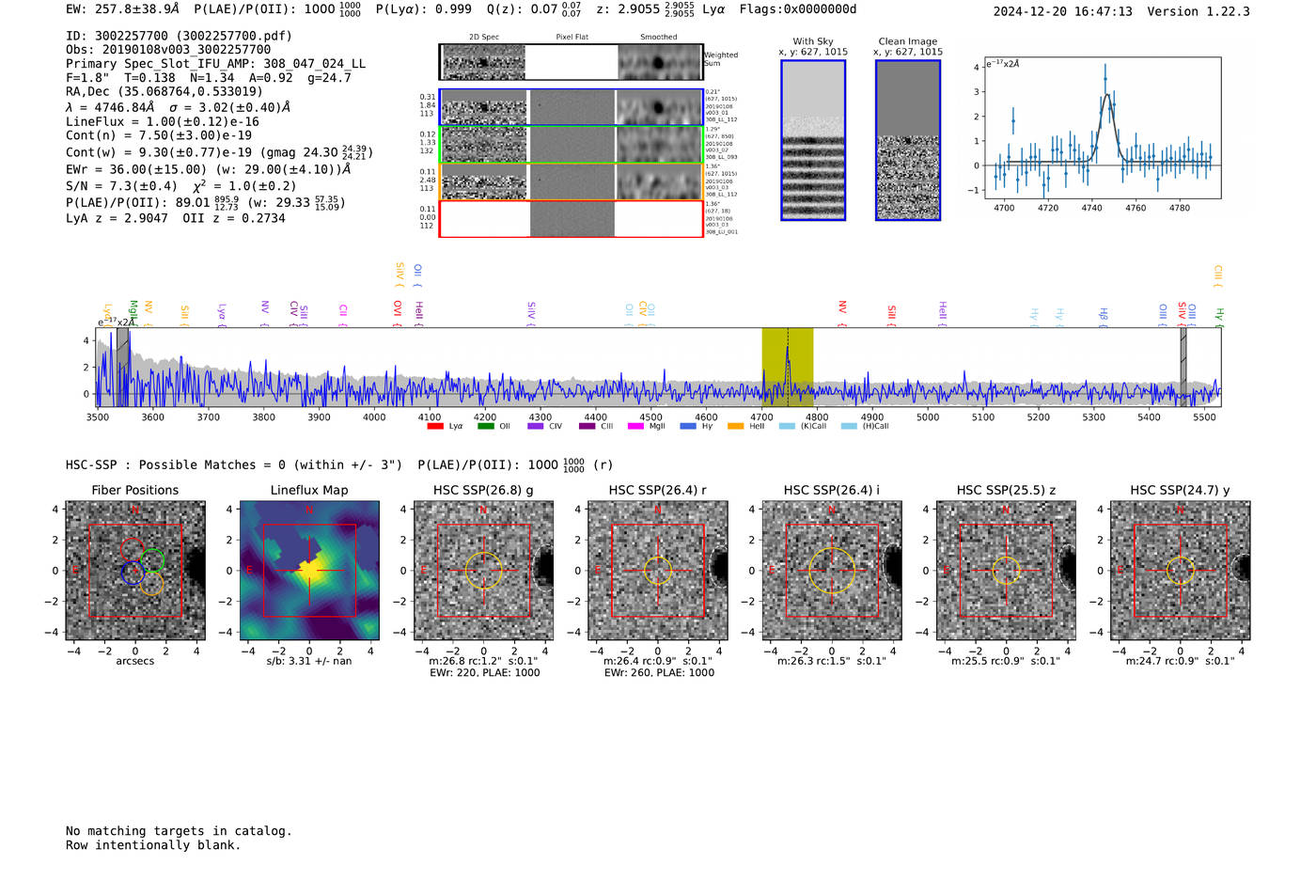Select the HSC SSP(26.4) i cutout
The width and height of the screenshot is (1316, 896).
832,571
